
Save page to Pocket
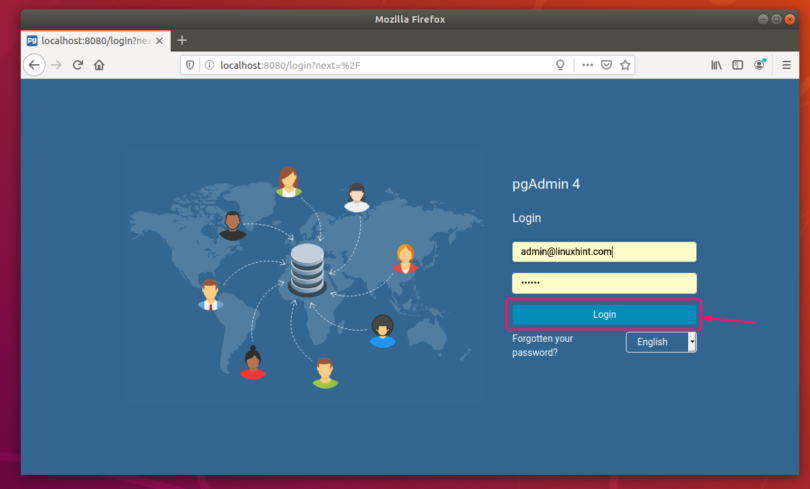pyautogui.click(x=606, y=65)
